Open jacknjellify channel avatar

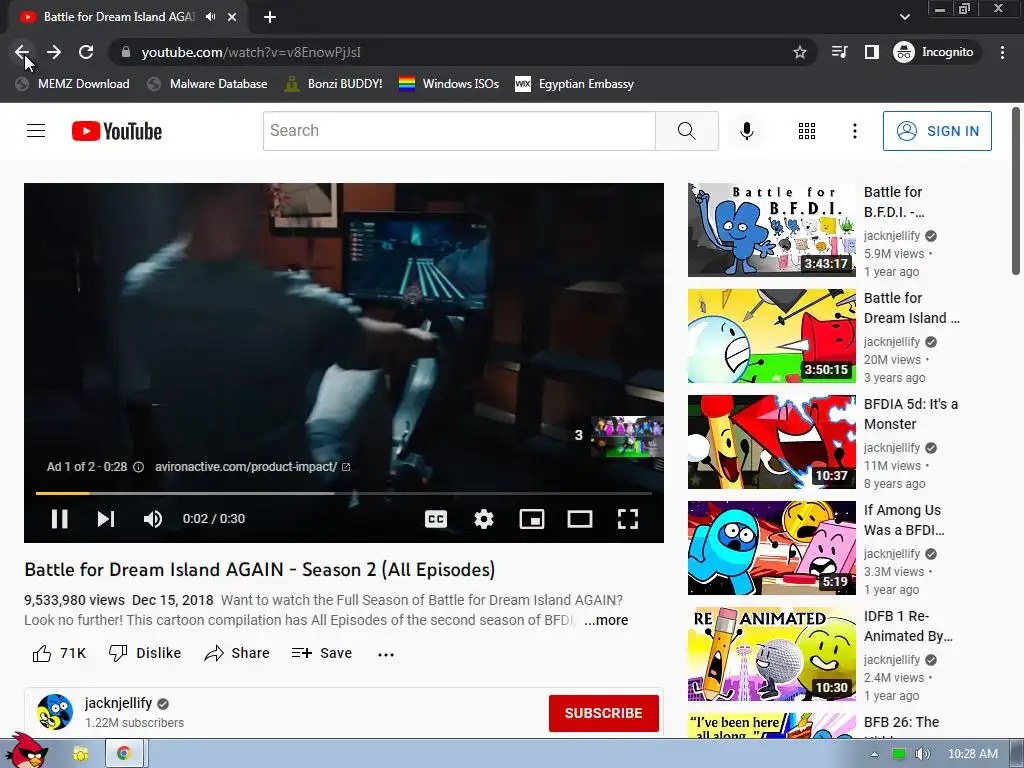55,712
